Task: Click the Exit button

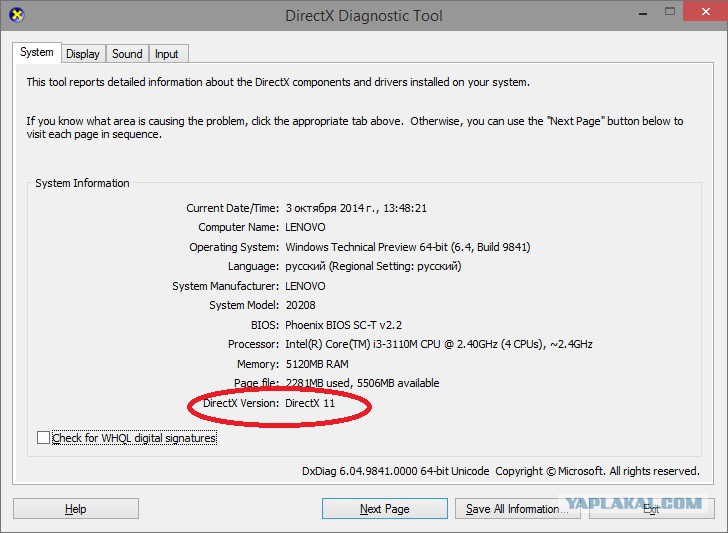Action: coord(651,508)
